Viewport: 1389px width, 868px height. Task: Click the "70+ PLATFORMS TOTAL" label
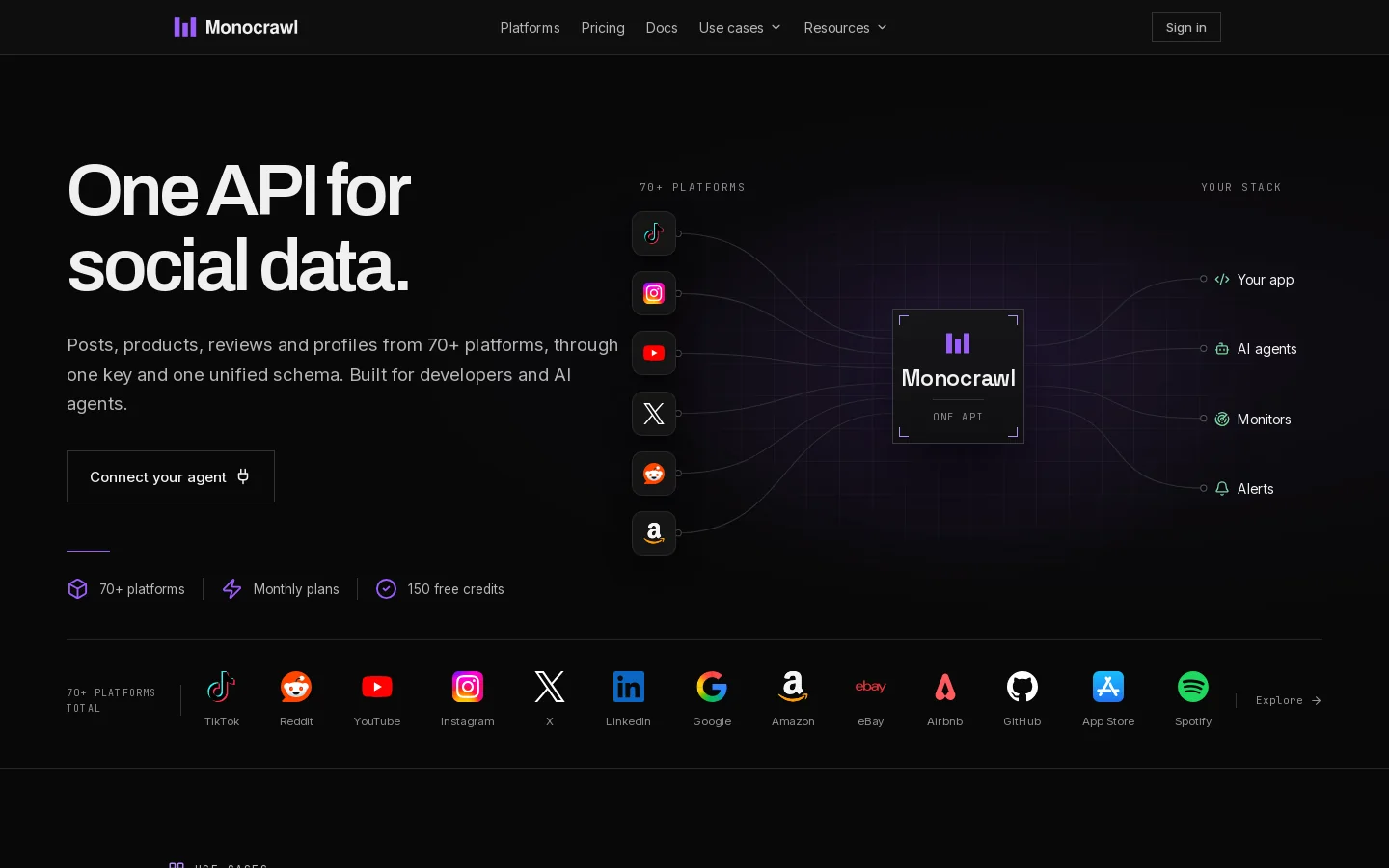(x=111, y=700)
